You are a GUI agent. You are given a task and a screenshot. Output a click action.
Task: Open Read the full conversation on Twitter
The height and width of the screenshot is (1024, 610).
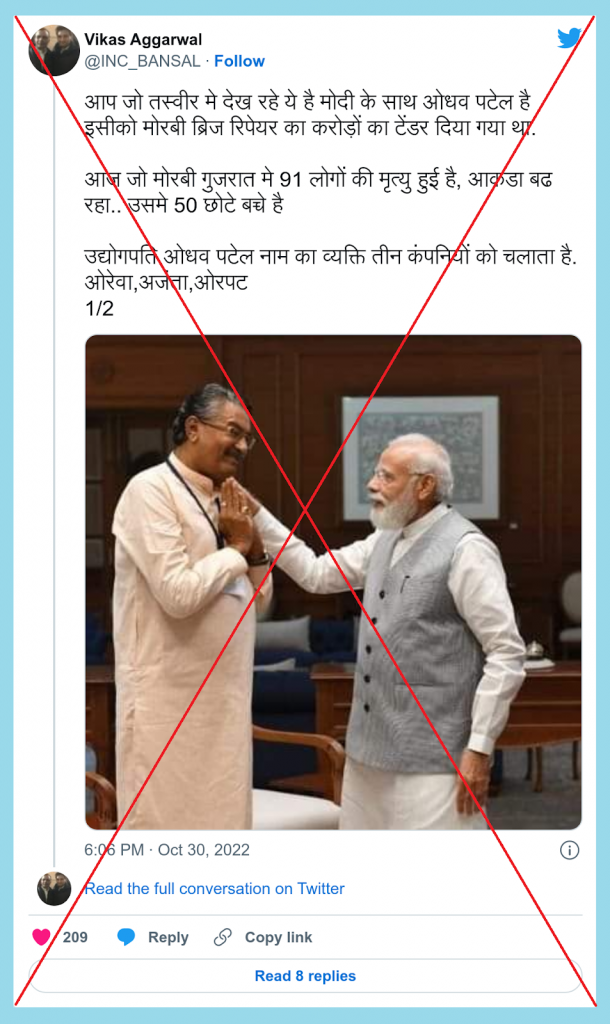coord(214,889)
